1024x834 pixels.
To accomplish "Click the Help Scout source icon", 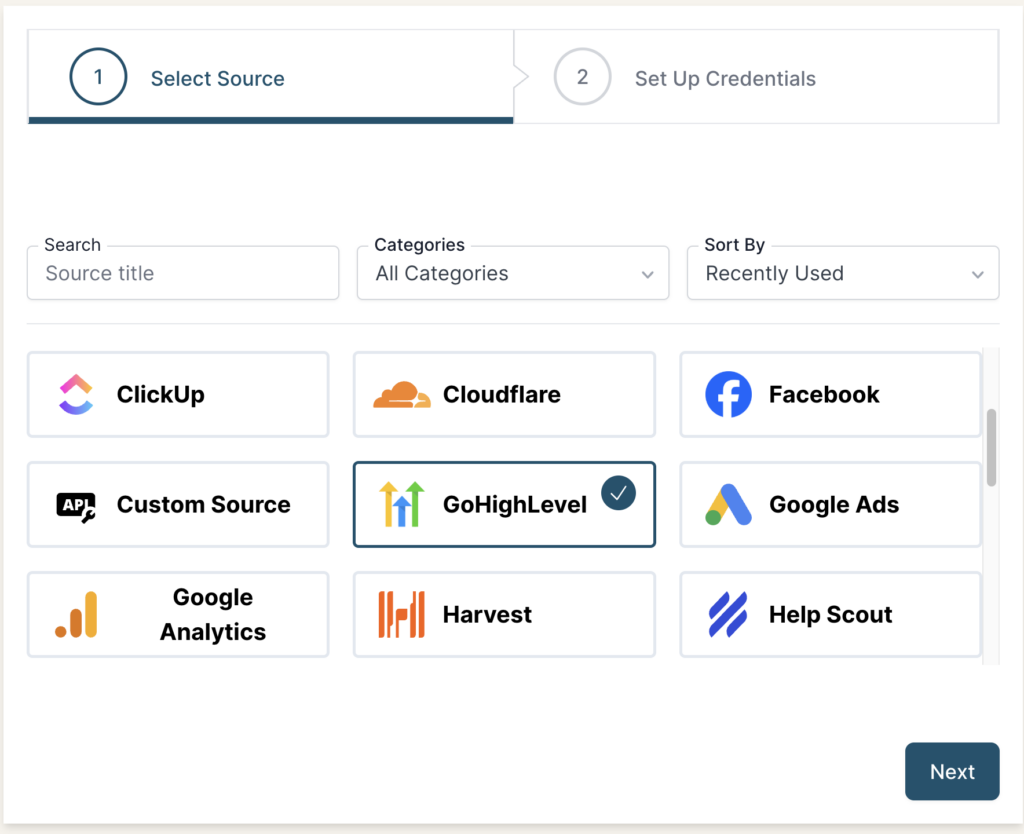I will point(729,614).
